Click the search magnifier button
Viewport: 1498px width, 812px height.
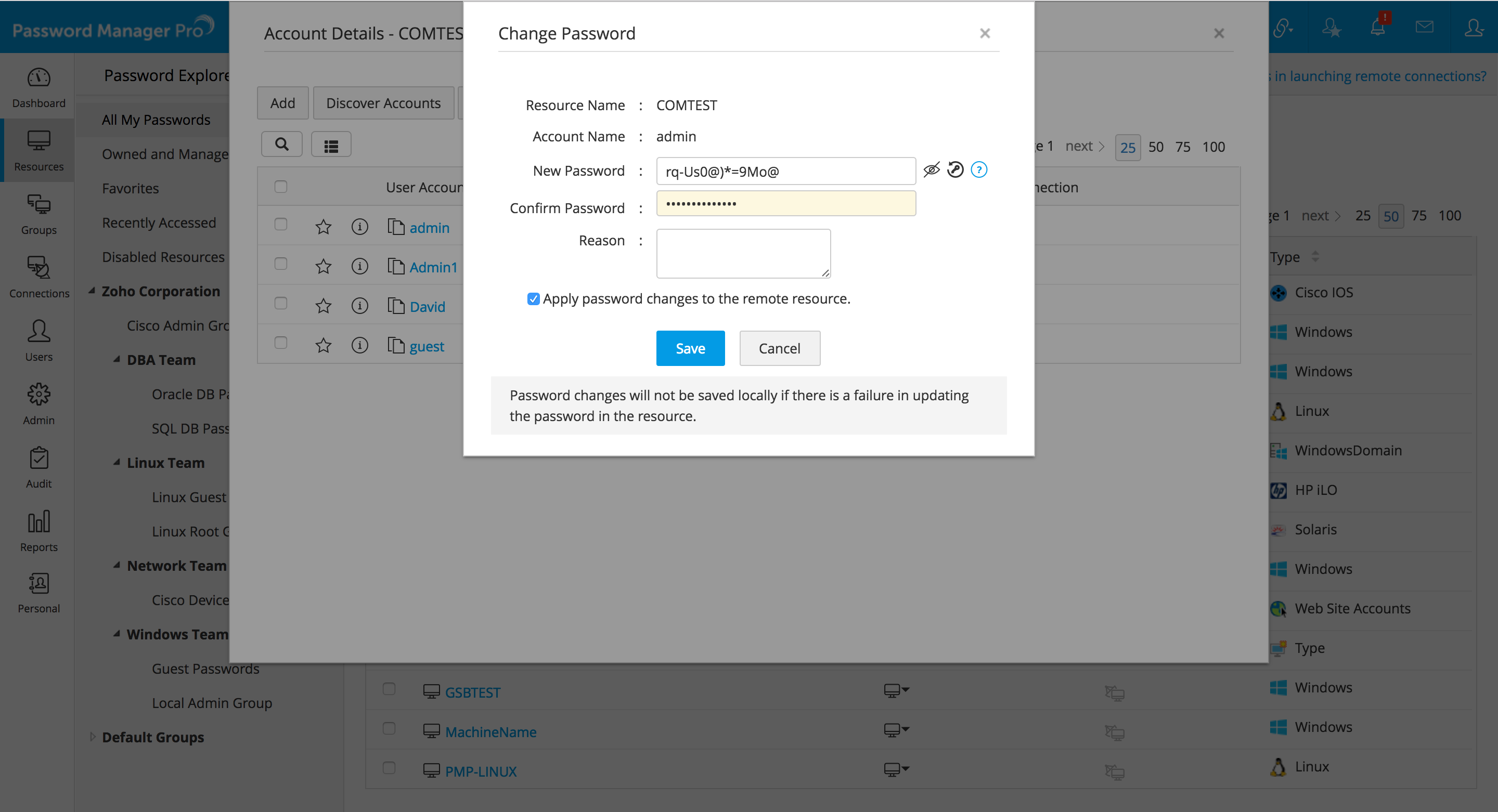point(282,144)
